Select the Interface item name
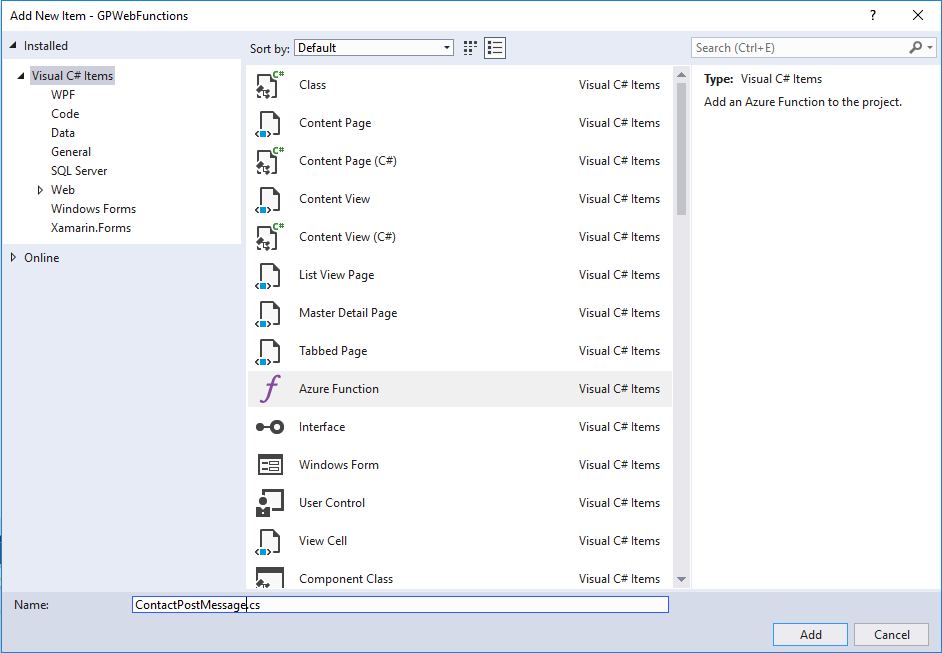The image size is (942, 653). (322, 427)
